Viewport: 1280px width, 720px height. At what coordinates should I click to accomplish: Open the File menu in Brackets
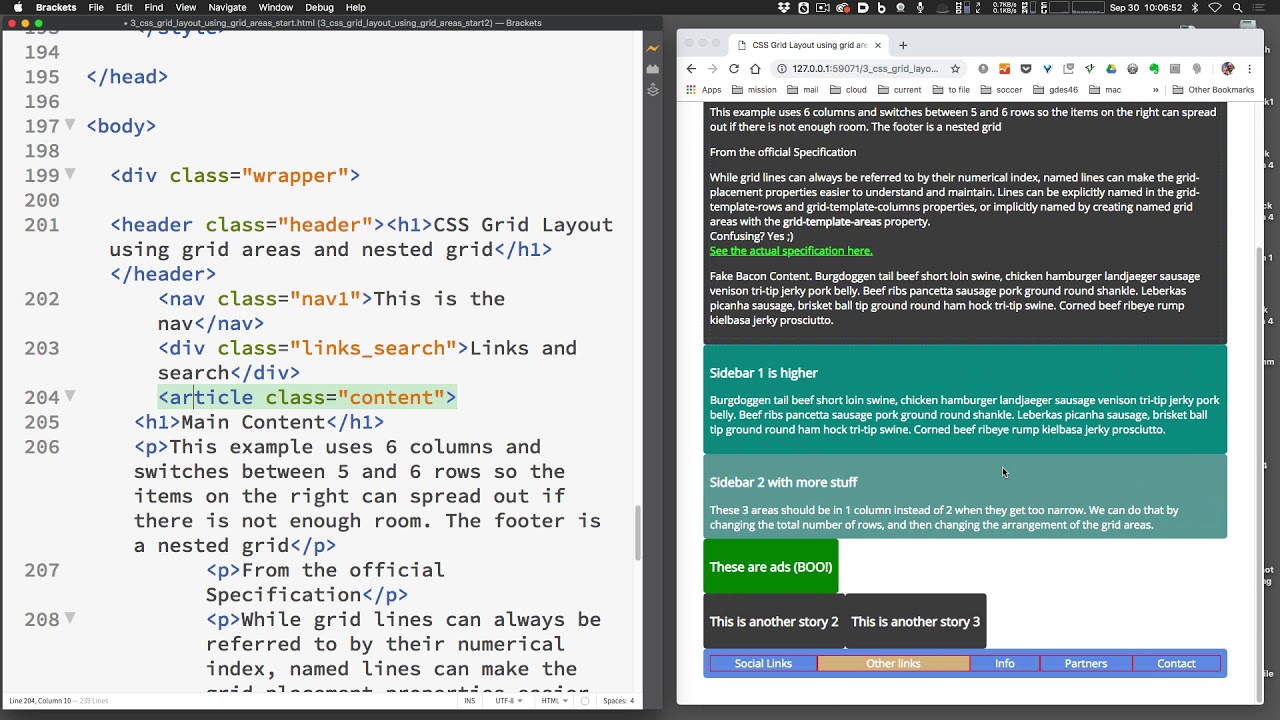[96, 8]
